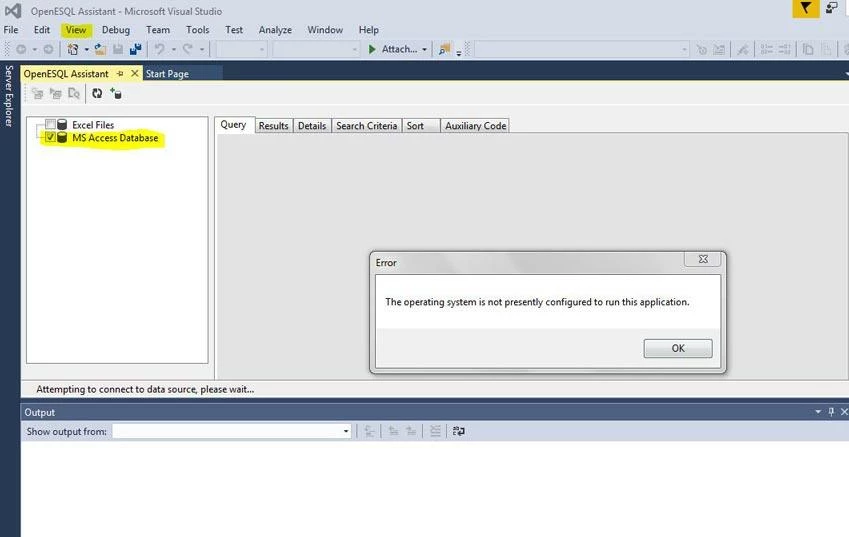Click the Navigate Backward toolbar icon
Image resolution: width=849 pixels, height=537 pixels.
[21, 49]
